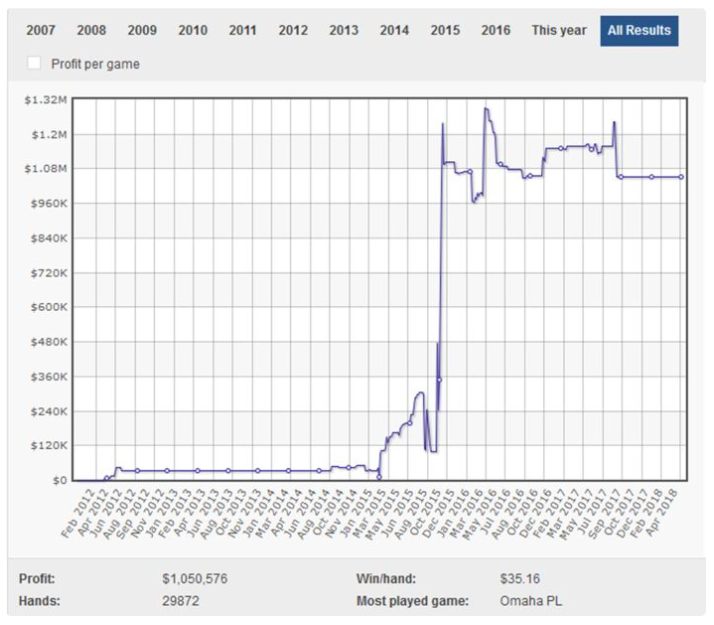View the 2012 results tab
The width and height of the screenshot is (714, 625).
pos(293,30)
